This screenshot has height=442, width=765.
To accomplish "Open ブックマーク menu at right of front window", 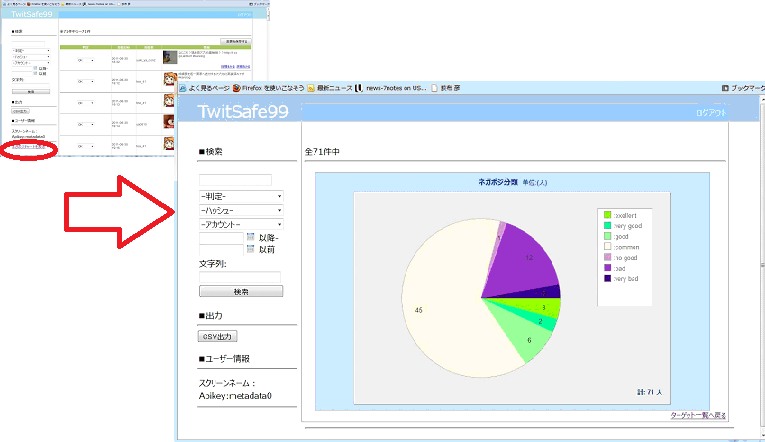I will [x=743, y=88].
